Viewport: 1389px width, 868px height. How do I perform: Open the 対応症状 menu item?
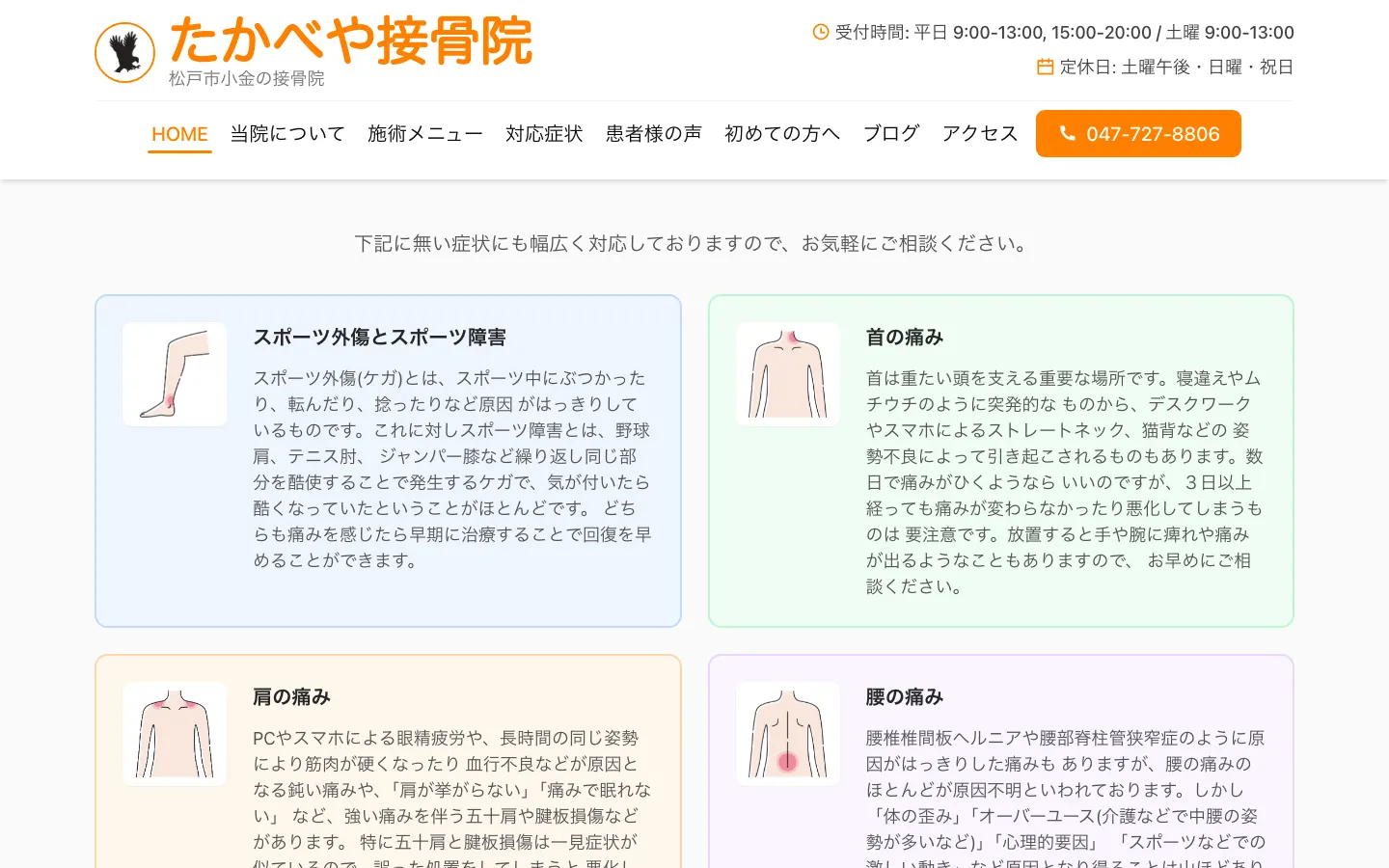pos(544,134)
